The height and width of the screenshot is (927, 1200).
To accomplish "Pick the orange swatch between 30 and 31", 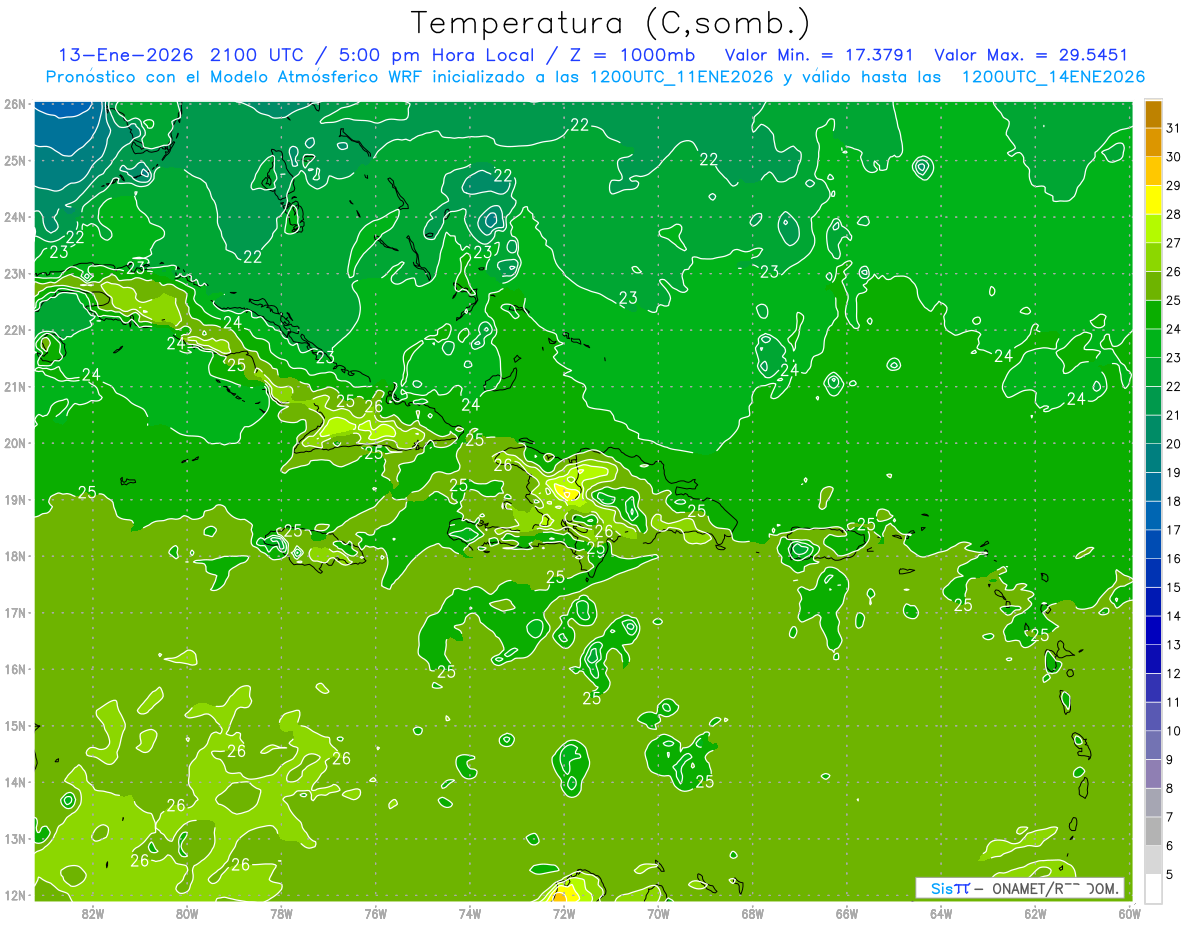I will pyautogui.click(x=1153, y=142).
